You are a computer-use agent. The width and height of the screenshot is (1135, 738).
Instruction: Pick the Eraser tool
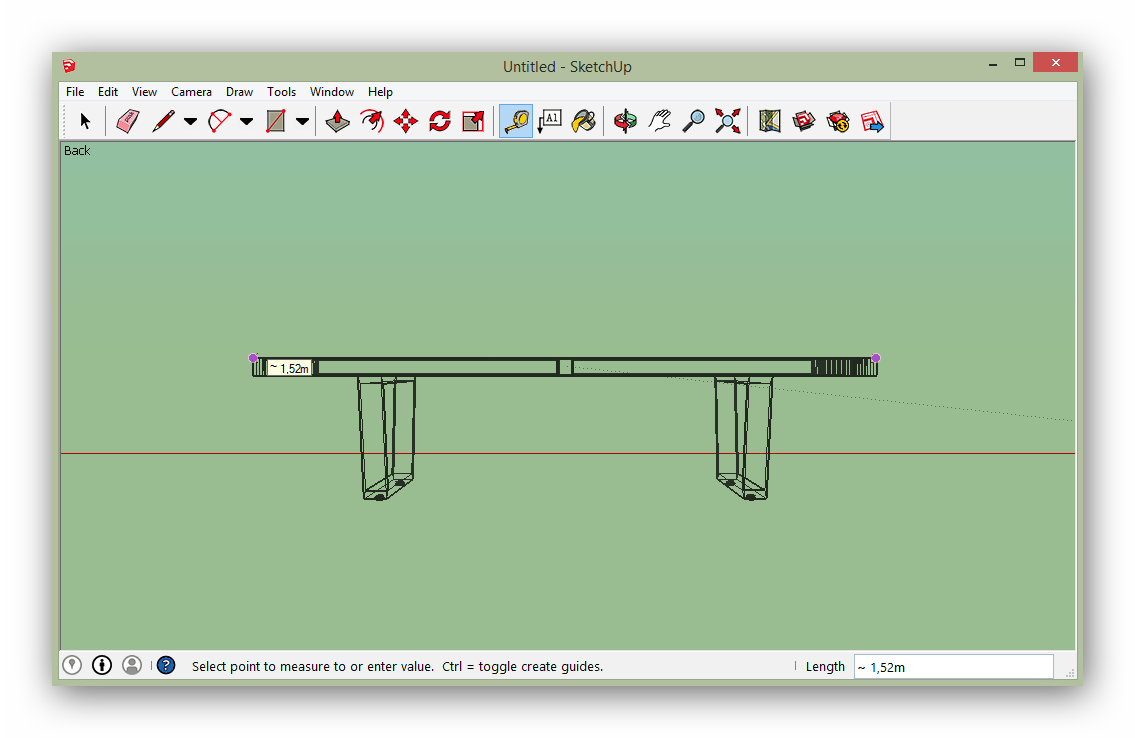click(127, 121)
